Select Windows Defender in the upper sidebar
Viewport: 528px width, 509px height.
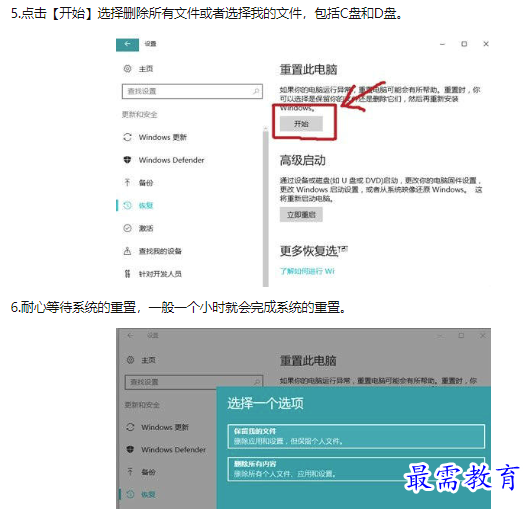click(171, 160)
